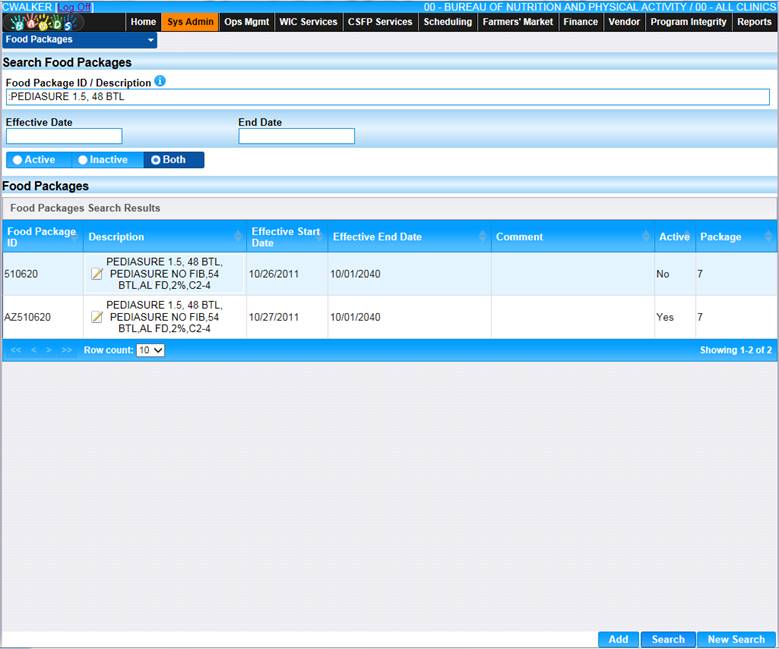Open the Row count dropdown
This screenshot has width=779, height=649.
click(151, 350)
